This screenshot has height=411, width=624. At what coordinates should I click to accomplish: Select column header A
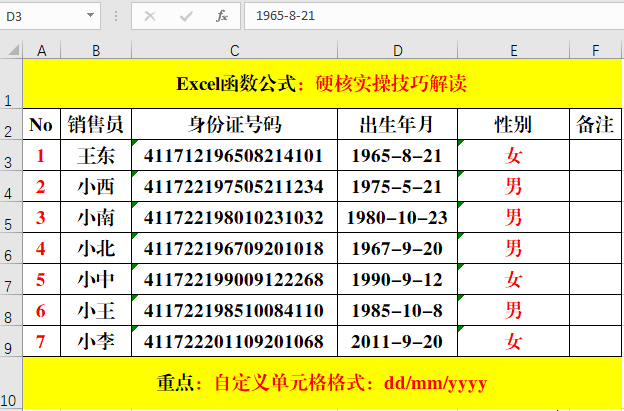click(x=41, y=50)
